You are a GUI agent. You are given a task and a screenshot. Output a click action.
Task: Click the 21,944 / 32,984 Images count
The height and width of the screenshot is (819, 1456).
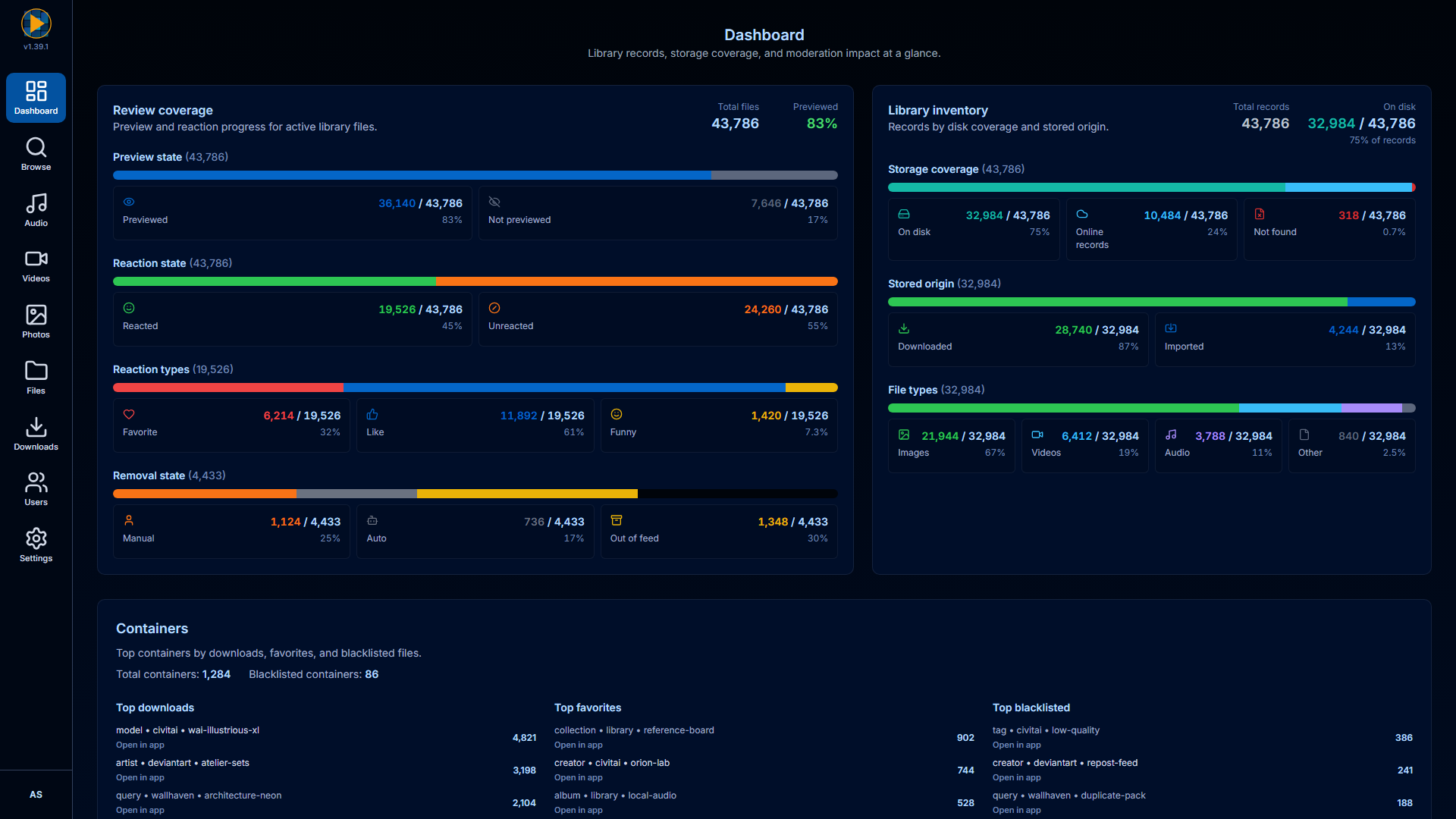[x=963, y=436]
